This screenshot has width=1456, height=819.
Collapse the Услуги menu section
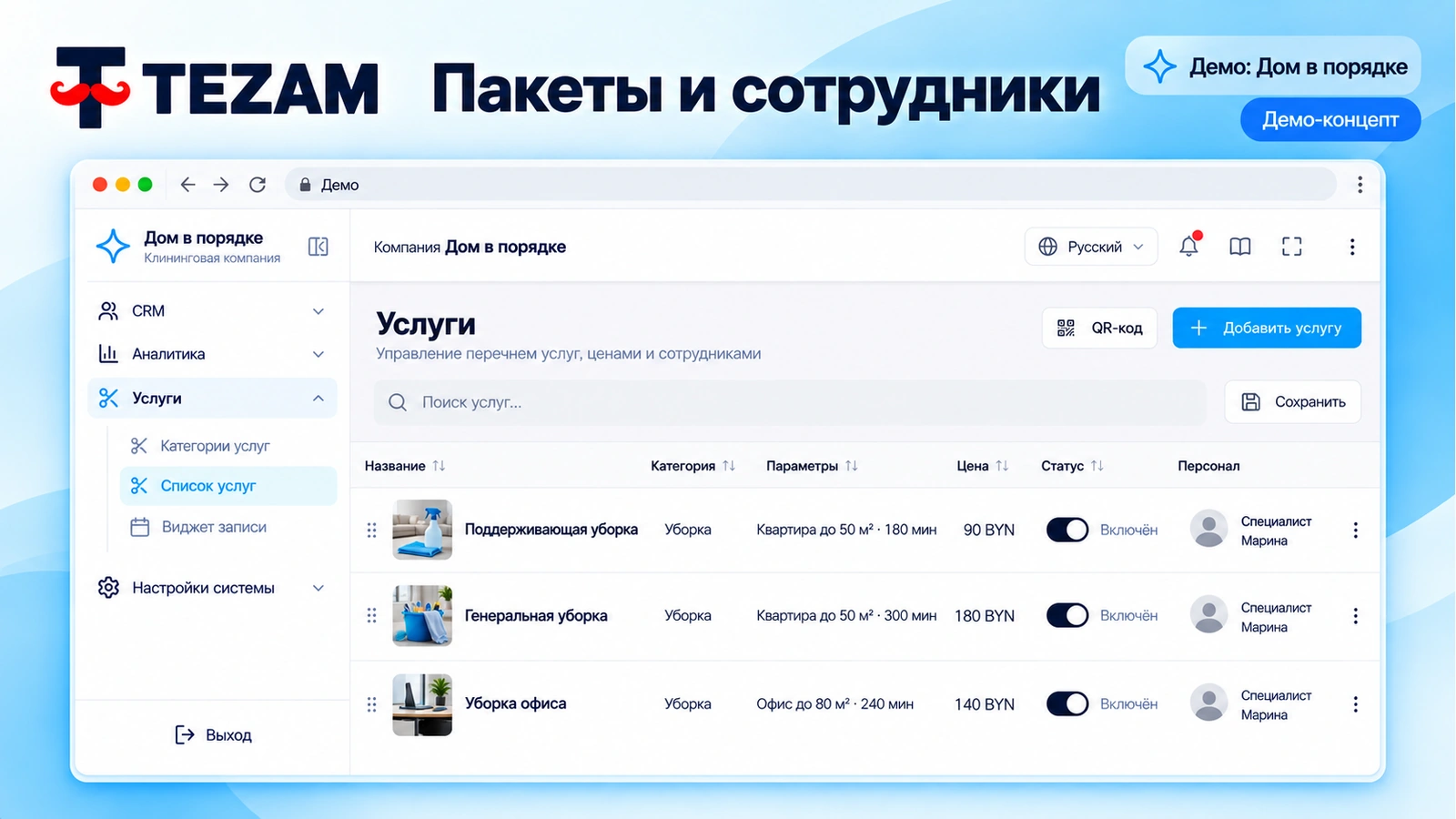point(212,399)
